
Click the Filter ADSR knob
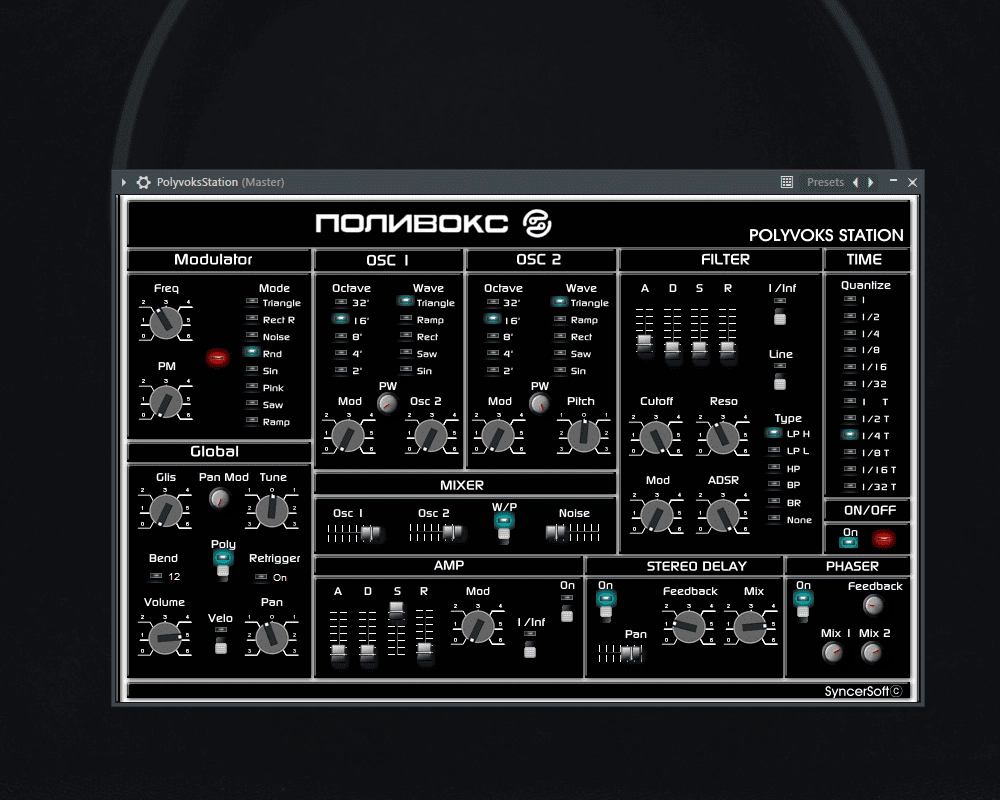[x=723, y=516]
